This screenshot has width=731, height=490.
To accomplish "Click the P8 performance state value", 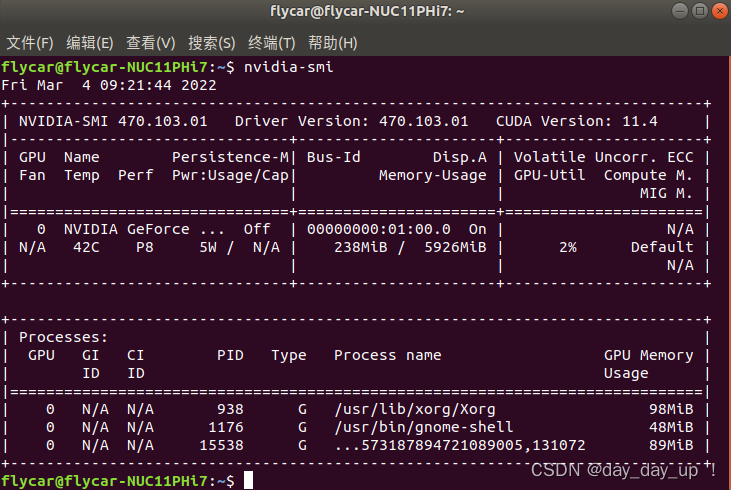I will tap(145, 247).
